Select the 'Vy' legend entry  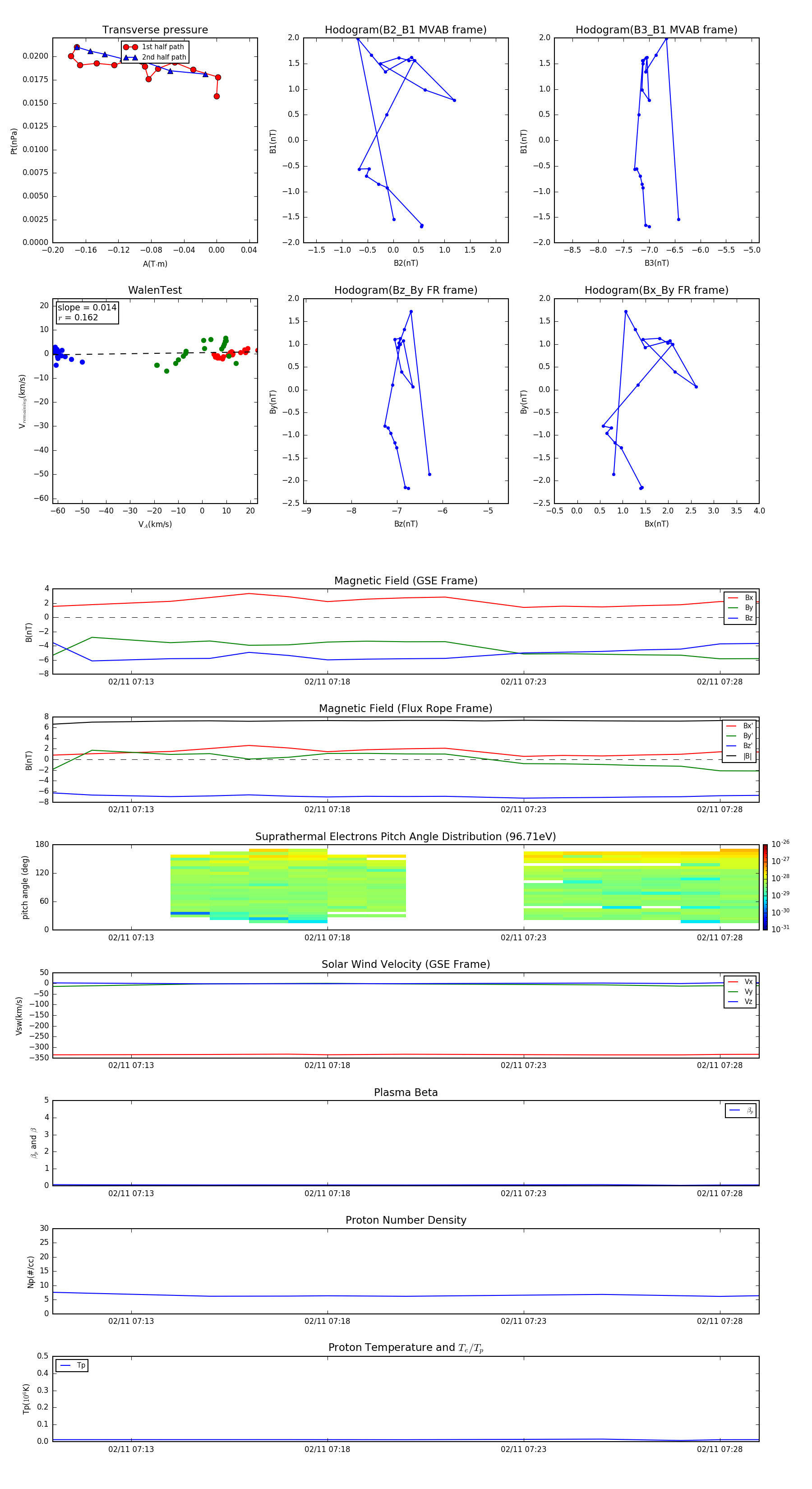tap(740, 991)
